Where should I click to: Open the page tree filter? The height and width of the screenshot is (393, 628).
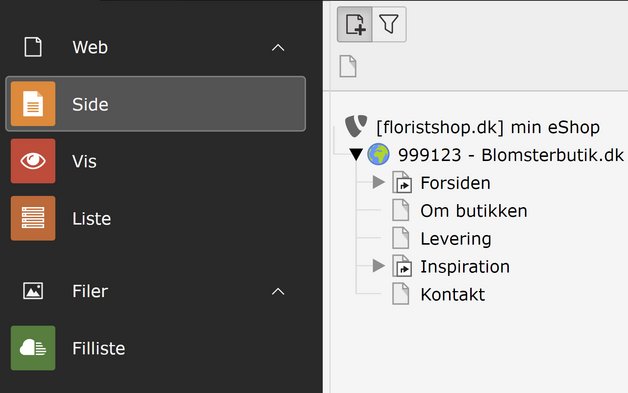coord(389,24)
